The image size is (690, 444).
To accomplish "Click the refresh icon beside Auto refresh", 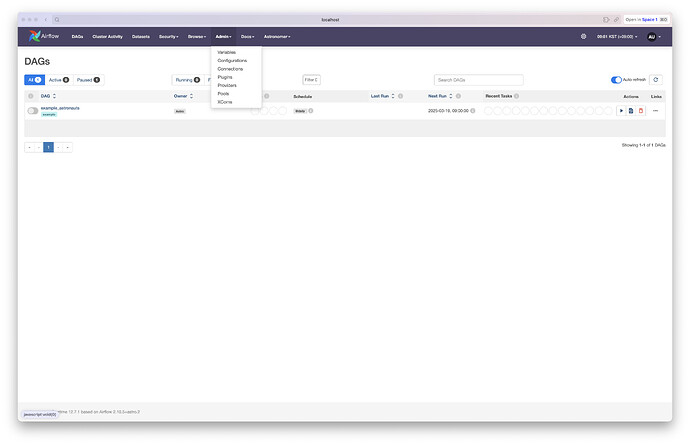I will click(x=656, y=80).
